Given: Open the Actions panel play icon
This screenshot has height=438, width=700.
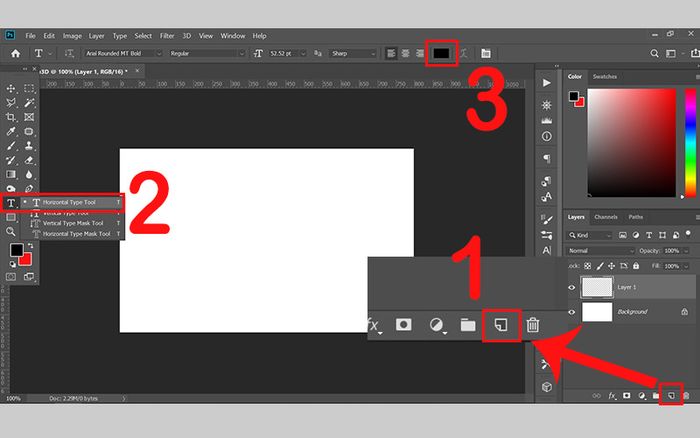Looking at the screenshot, I should tap(546, 83).
